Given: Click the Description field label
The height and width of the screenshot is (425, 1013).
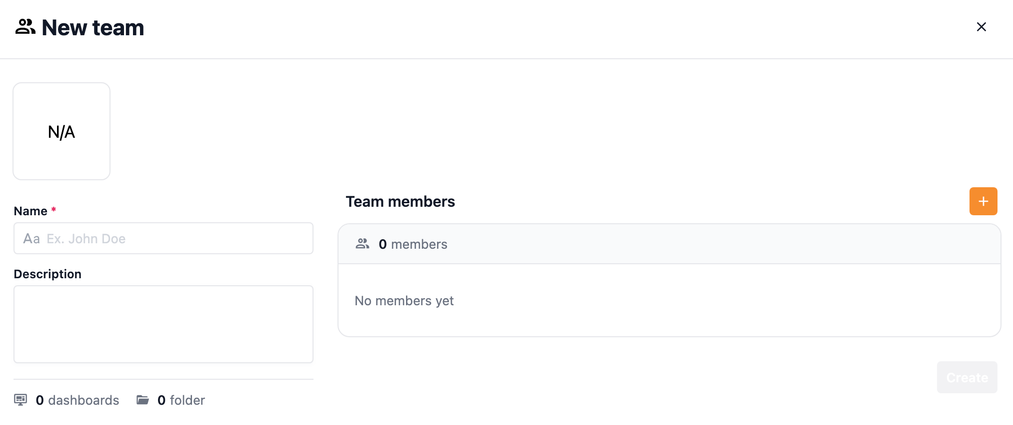Looking at the screenshot, I should point(47,274).
